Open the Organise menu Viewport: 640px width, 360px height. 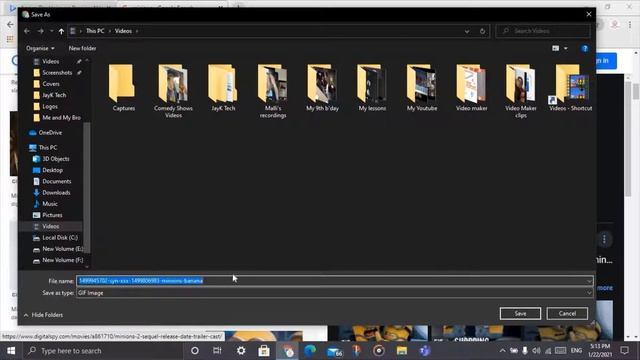tap(40, 48)
